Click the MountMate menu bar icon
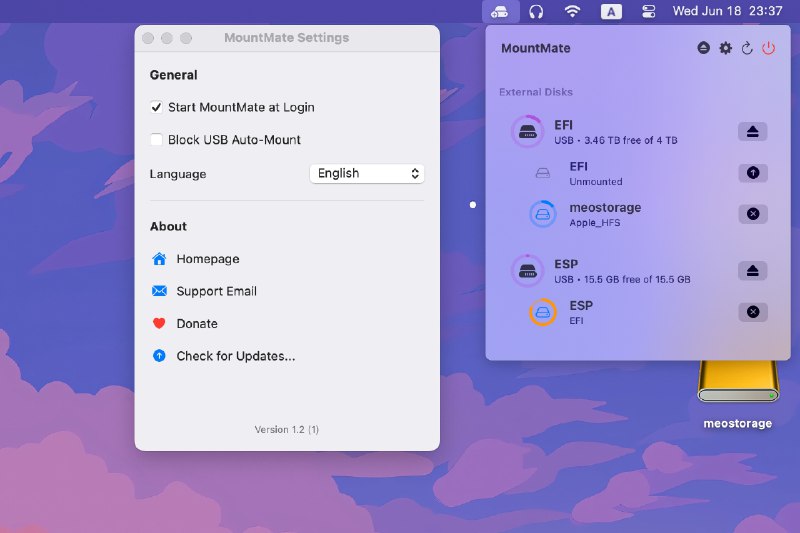The width and height of the screenshot is (800, 533). [x=500, y=12]
